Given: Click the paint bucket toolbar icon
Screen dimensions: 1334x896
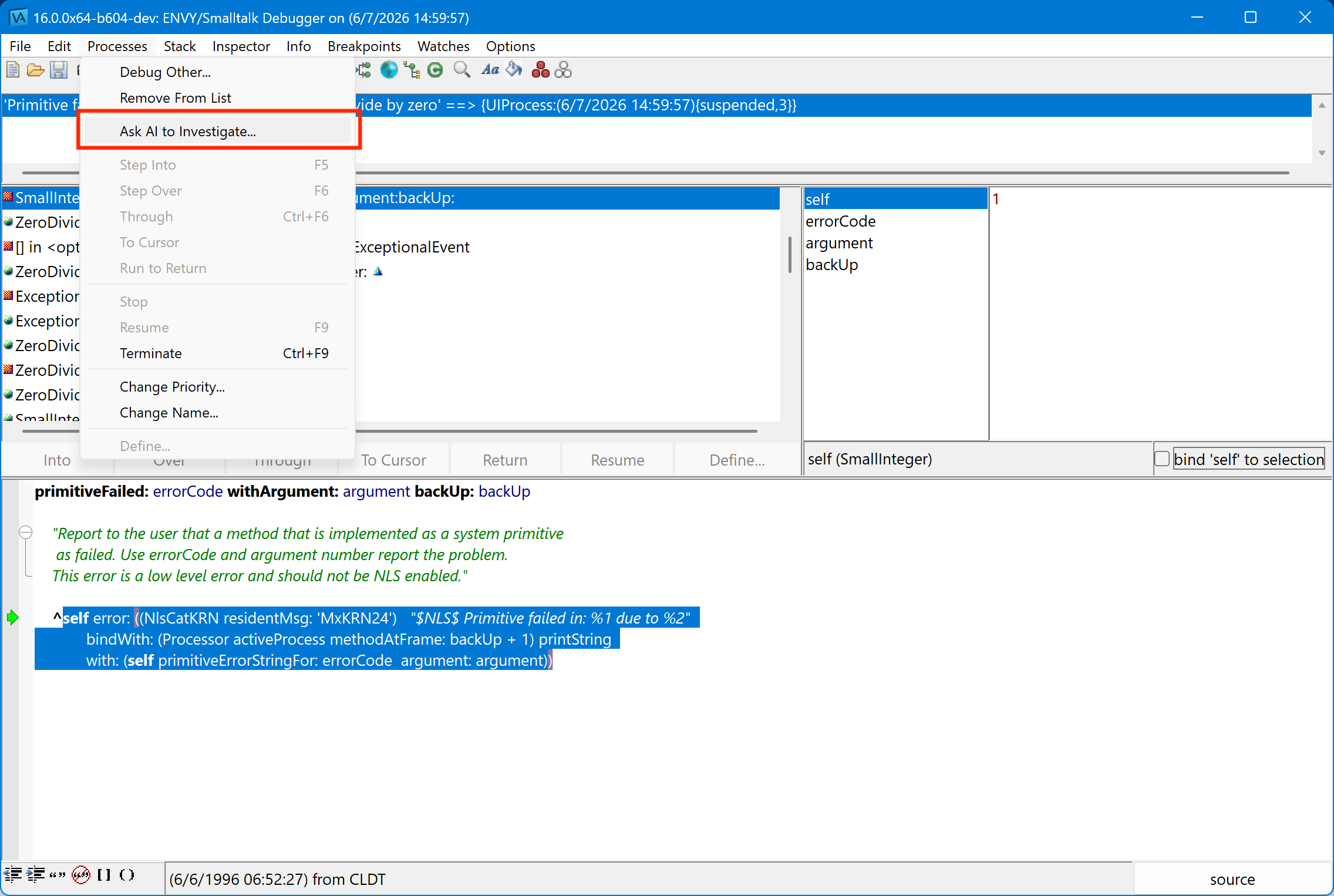Looking at the screenshot, I should [x=514, y=70].
